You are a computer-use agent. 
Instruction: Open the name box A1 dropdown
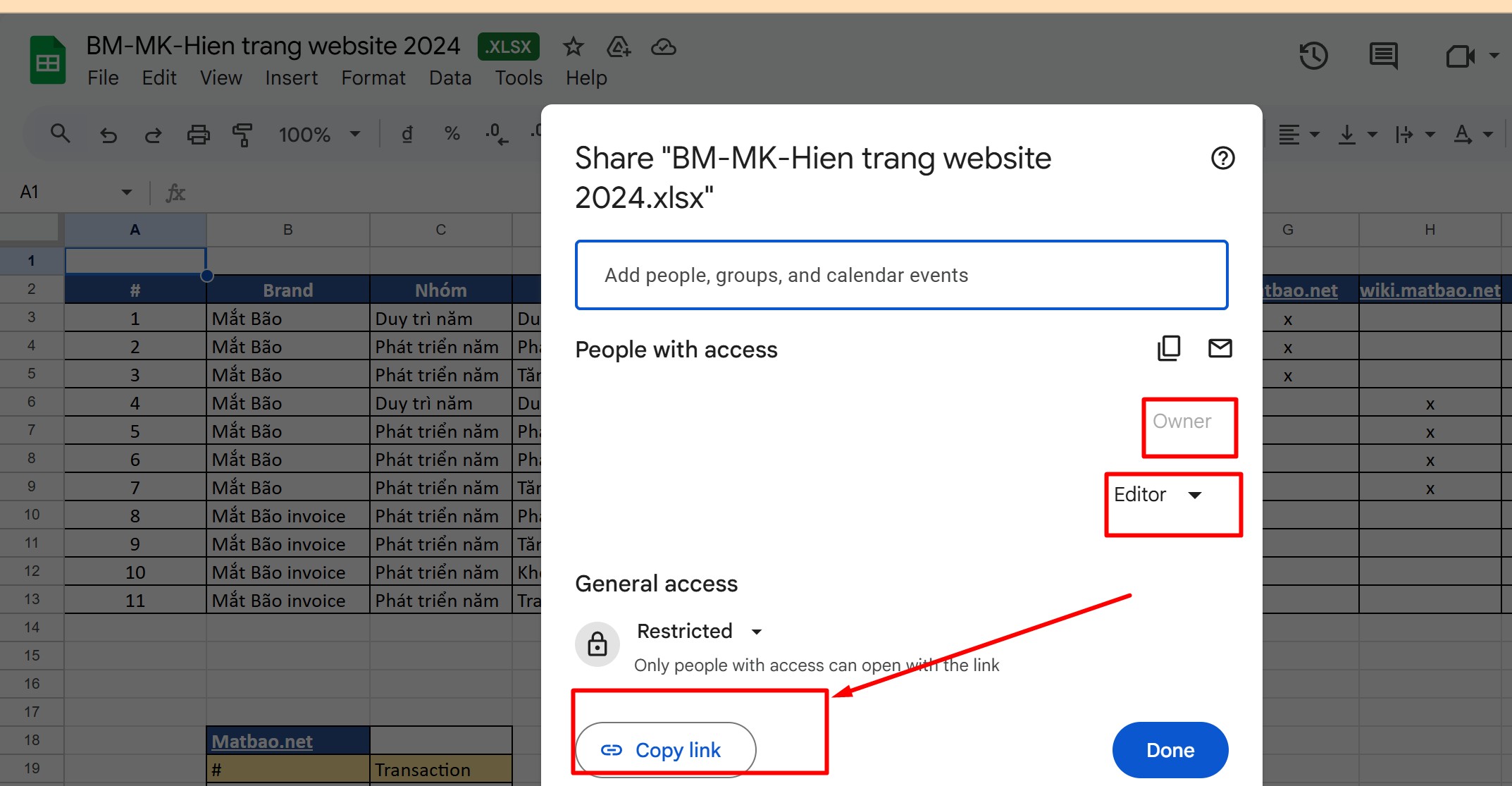127,192
